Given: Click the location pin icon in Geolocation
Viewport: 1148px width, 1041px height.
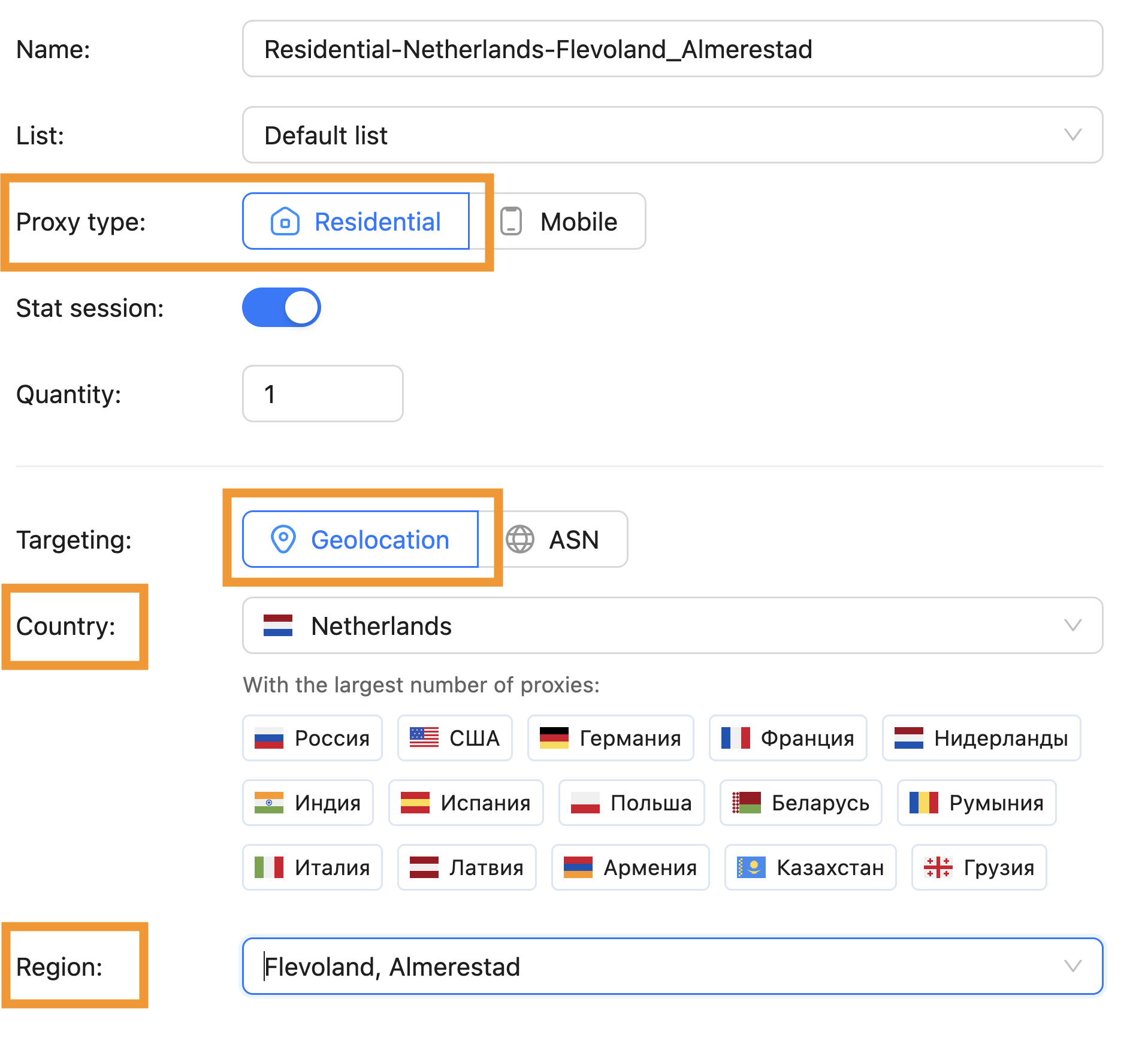Looking at the screenshot, I should (x=283, y=540).
